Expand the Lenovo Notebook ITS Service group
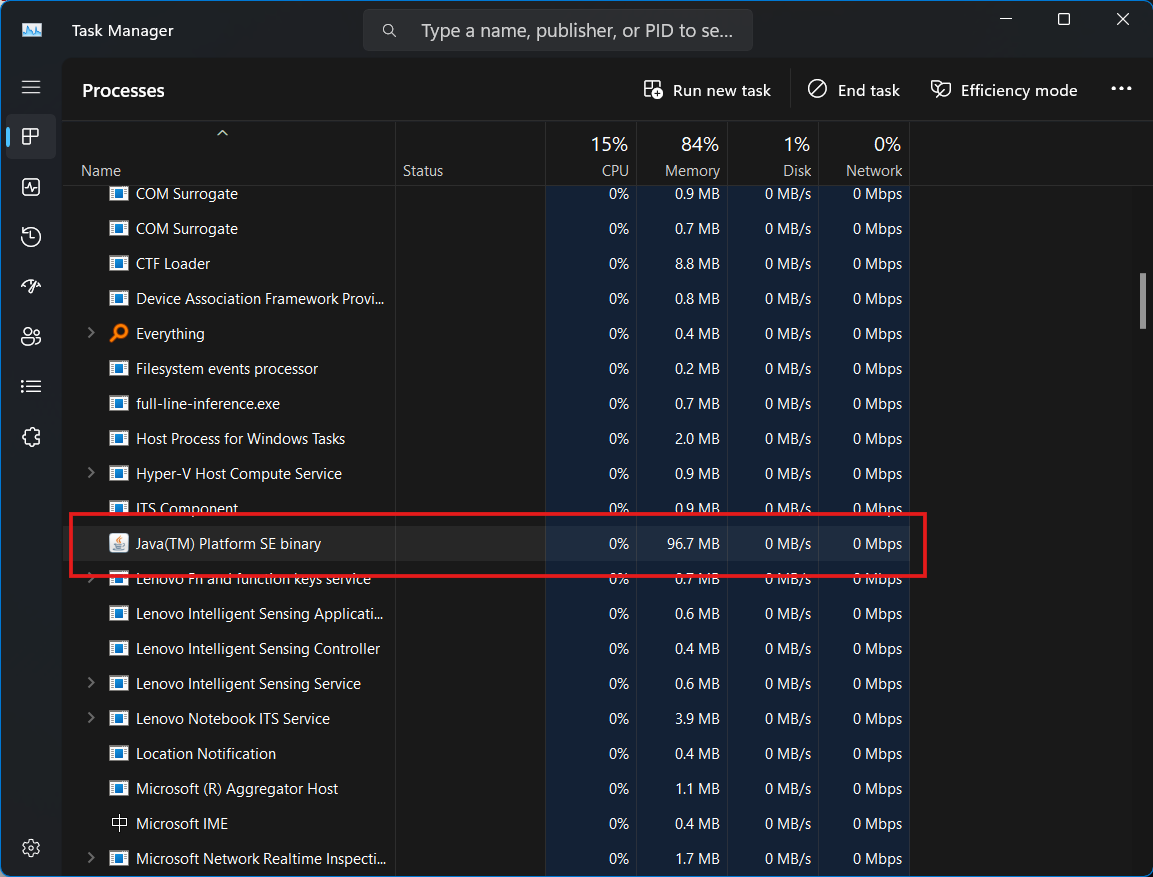 [91, 717]
